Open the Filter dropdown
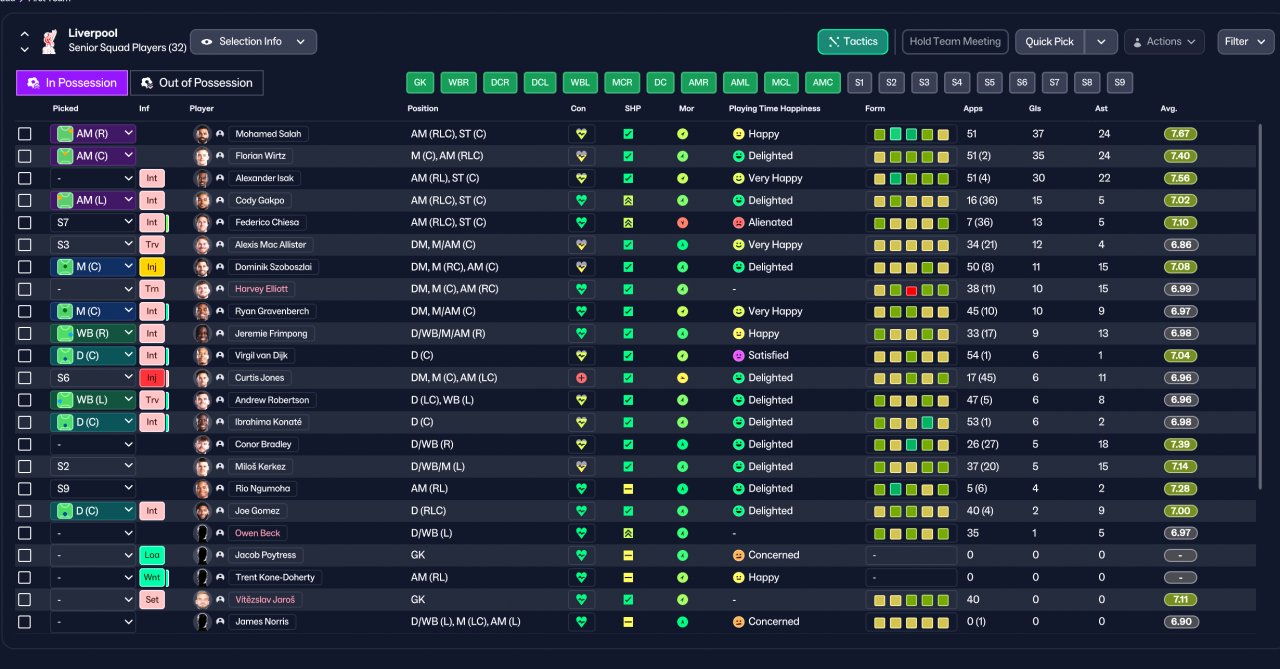Viewport: 1280px width, 669px height. pyautogui.click(x=1245, y=42)
